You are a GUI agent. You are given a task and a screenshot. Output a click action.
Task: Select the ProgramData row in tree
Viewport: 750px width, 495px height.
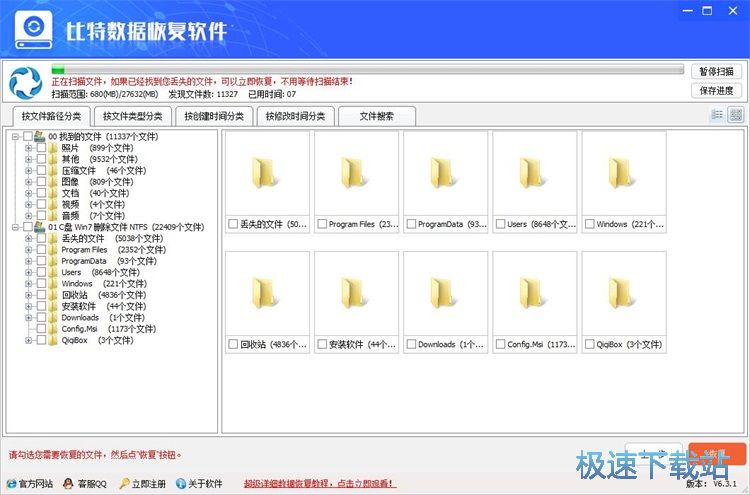point(109,261)
